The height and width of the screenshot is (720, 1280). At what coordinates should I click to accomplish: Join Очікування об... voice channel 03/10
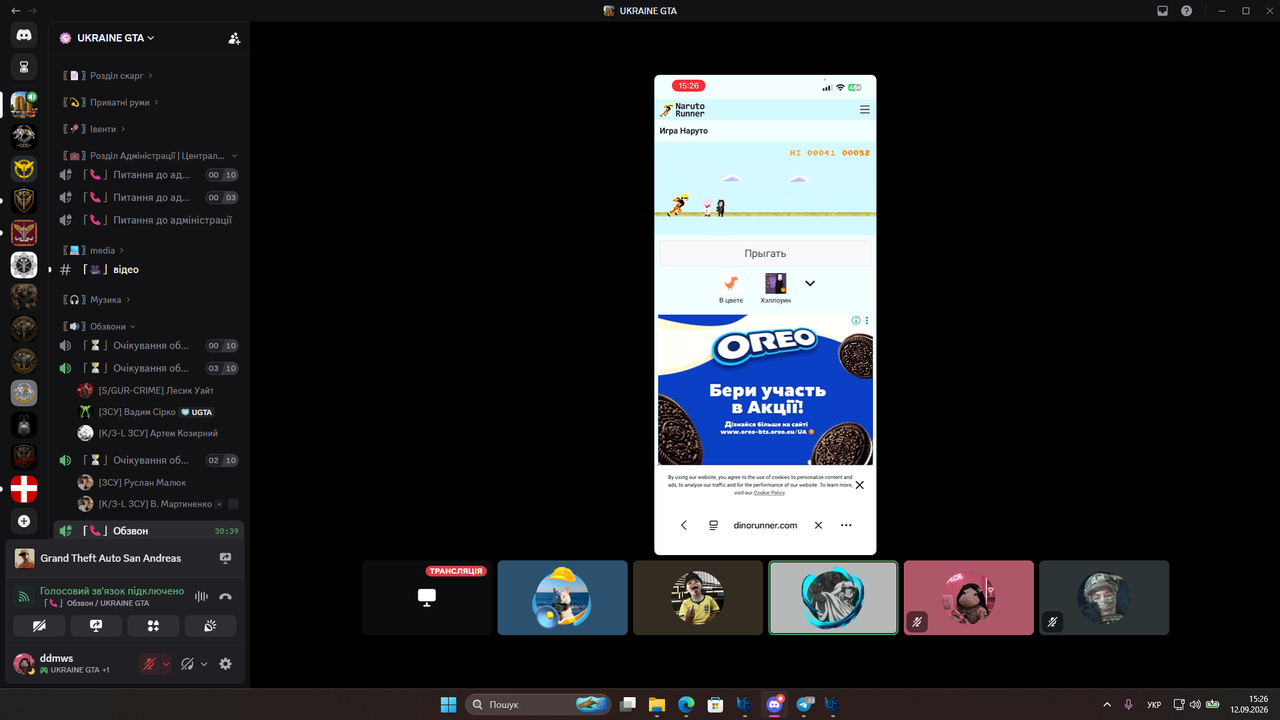pyautogui.click(x=148, y=368)
